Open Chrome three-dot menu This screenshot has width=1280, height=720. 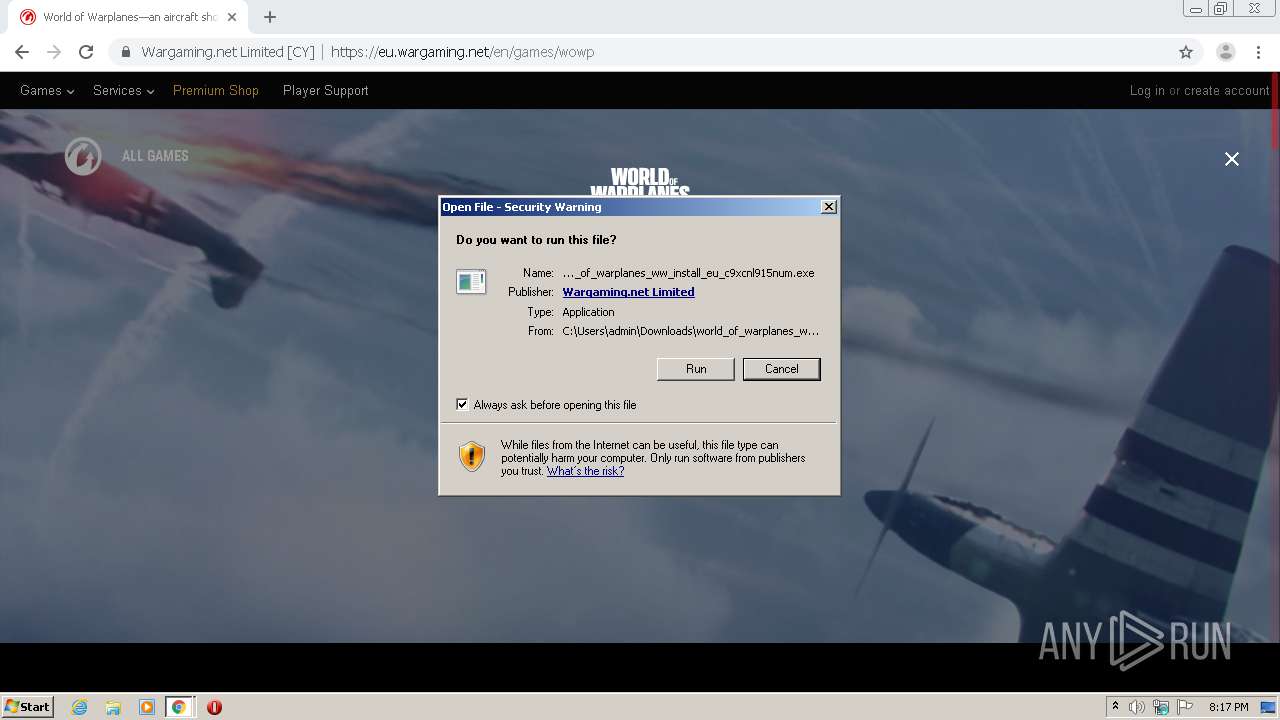pyautogui.click(x=1258, y=52)
